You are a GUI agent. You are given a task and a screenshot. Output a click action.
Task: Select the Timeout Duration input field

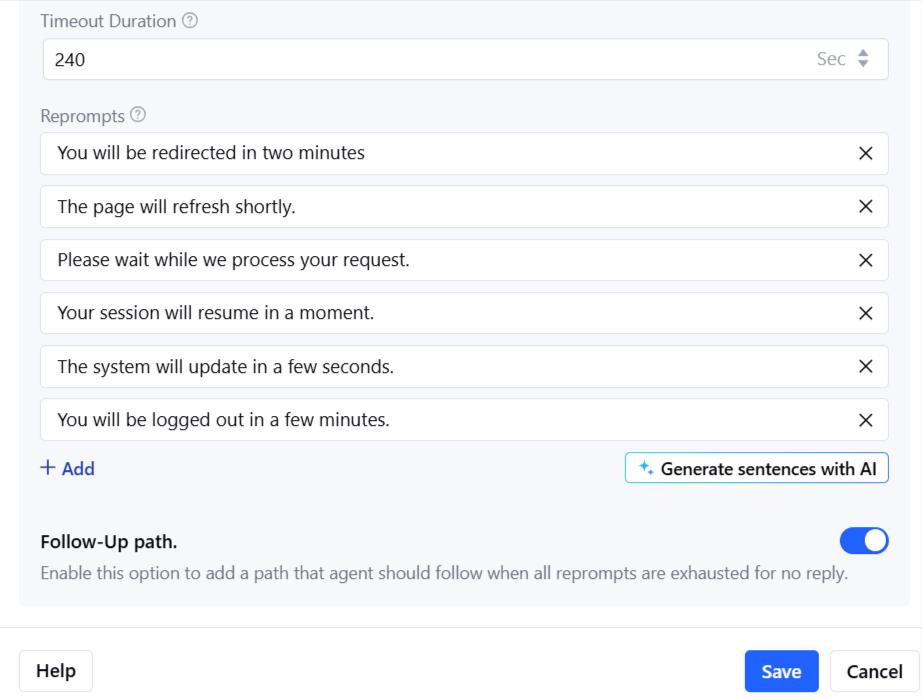click(300, 59)
